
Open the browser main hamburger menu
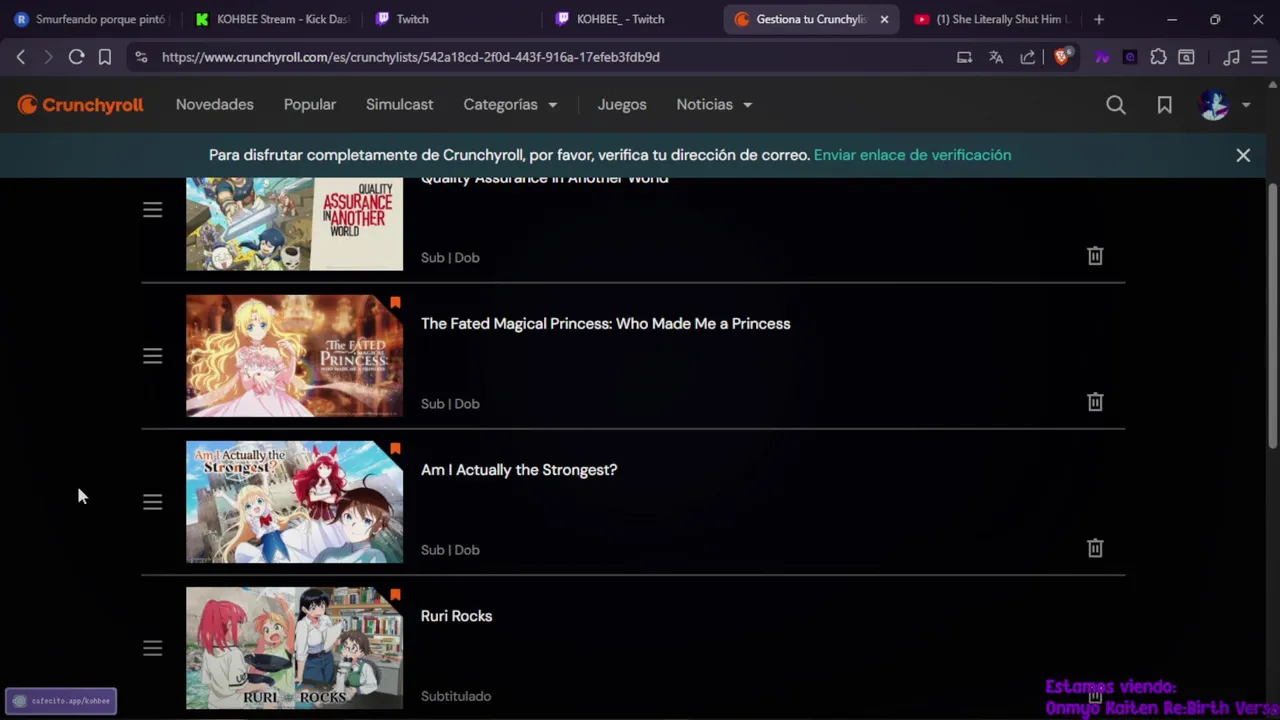tap(1259, 57)
